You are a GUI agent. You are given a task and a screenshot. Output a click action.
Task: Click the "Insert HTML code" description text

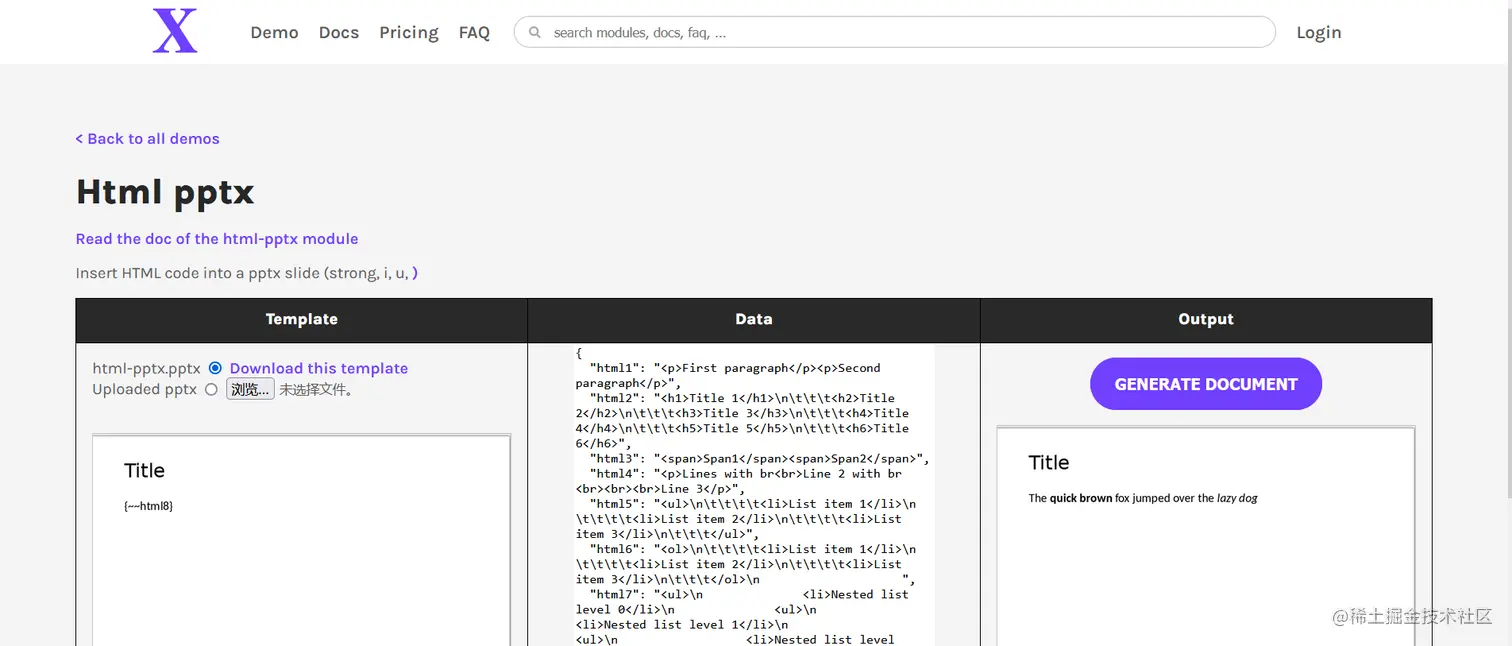247,273
